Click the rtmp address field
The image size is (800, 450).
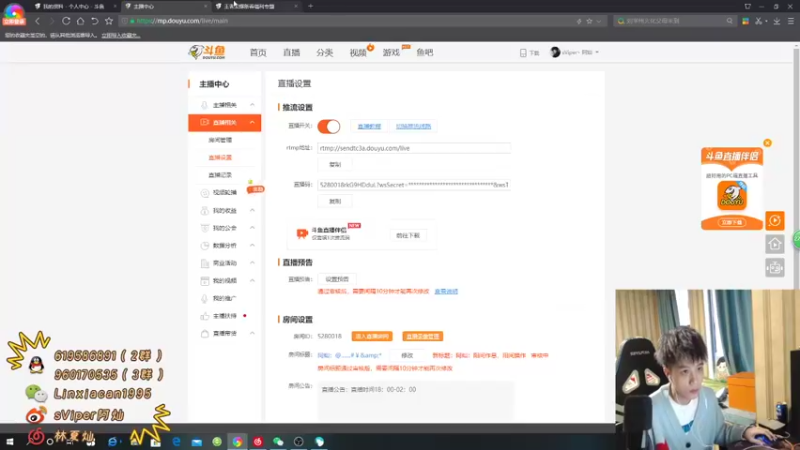[x=414, y=148]
